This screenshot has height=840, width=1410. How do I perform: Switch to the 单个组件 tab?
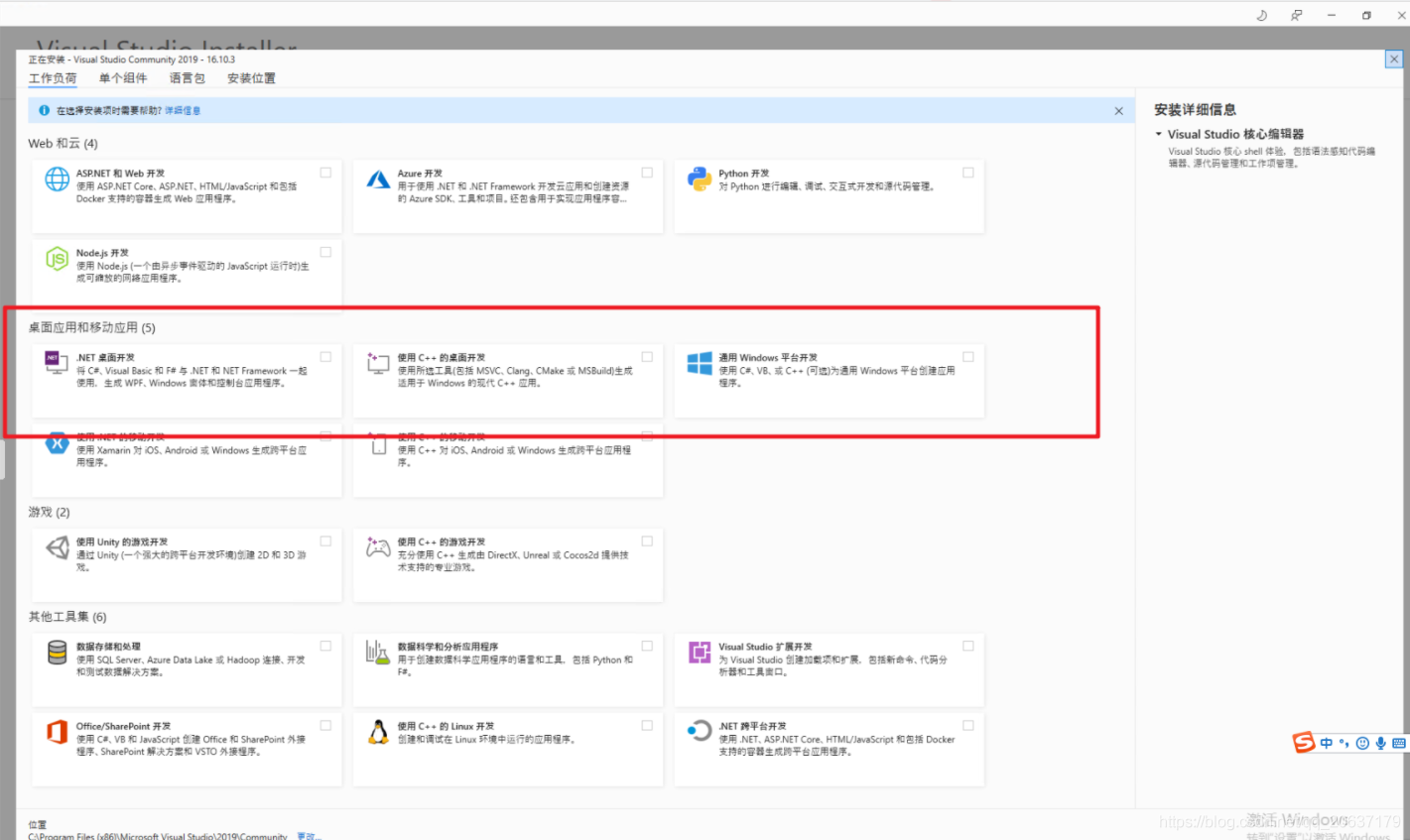pos(123,78)
